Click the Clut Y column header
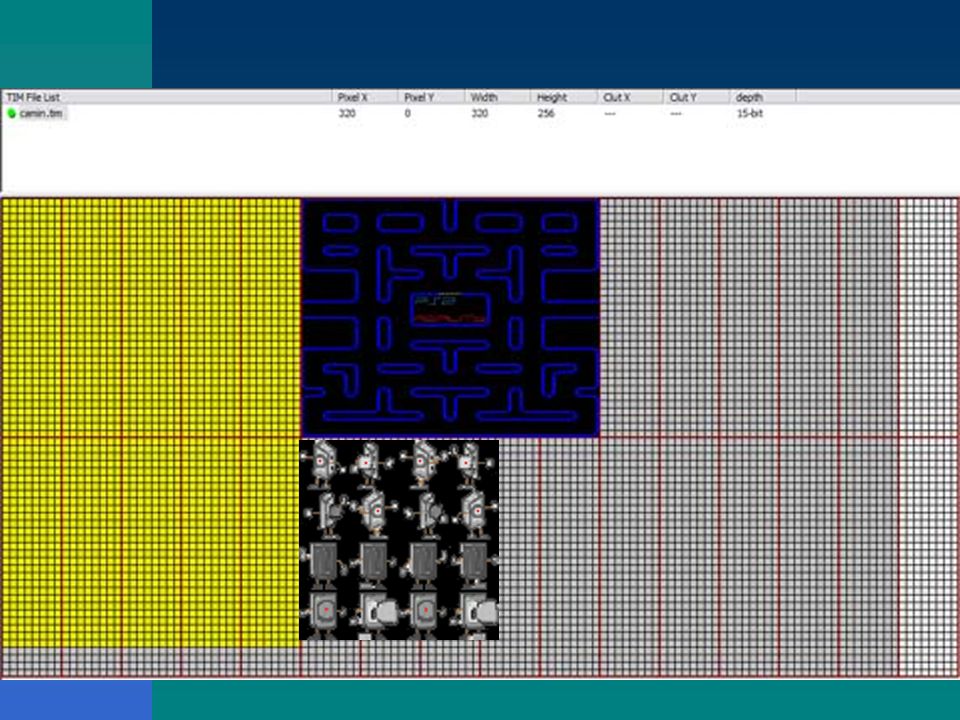The image size is (960, 720). click(696, 97)
